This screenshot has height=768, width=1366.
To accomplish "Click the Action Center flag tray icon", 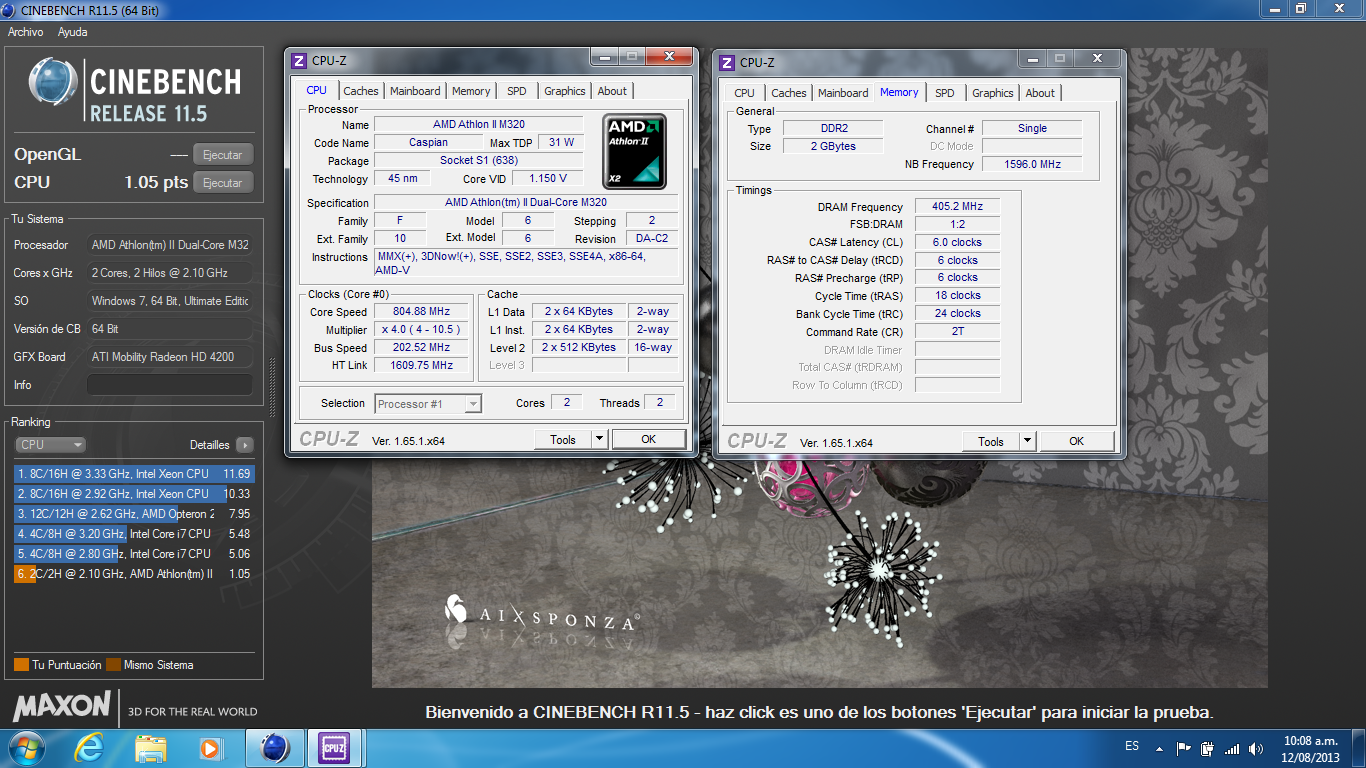I will (x=1184, y=748).
